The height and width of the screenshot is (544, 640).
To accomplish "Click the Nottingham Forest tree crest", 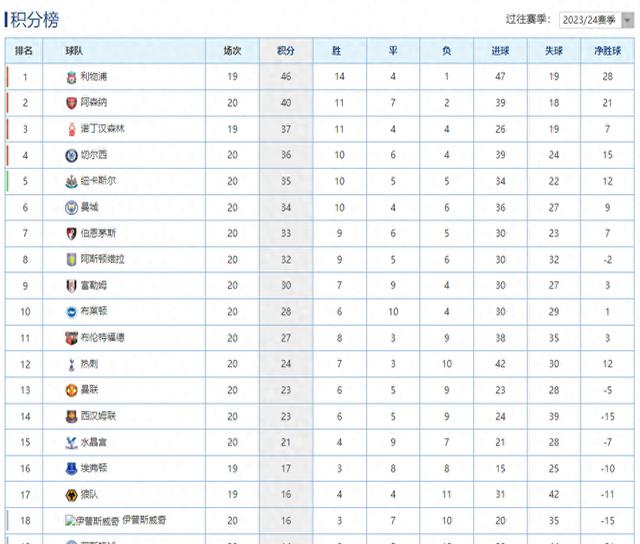I will pyautogui.click(x=71, y=129).
